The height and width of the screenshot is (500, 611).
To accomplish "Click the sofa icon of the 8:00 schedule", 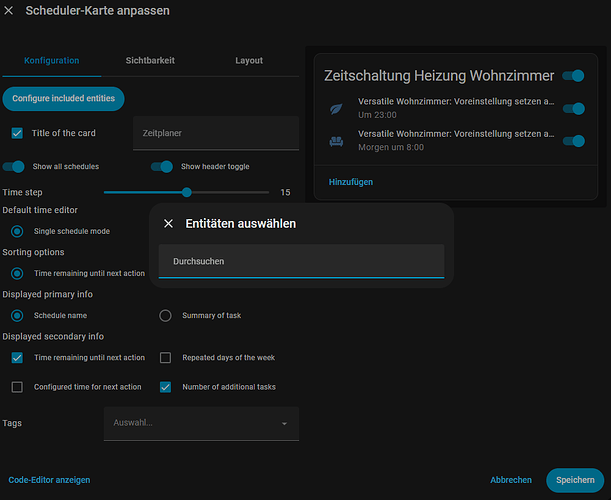I will [x=336, y=141].
